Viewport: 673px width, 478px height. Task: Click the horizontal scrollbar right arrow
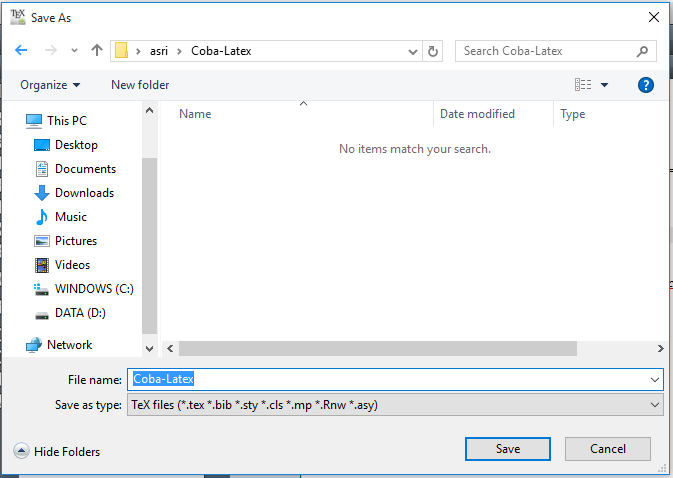[x=661, y=348]
